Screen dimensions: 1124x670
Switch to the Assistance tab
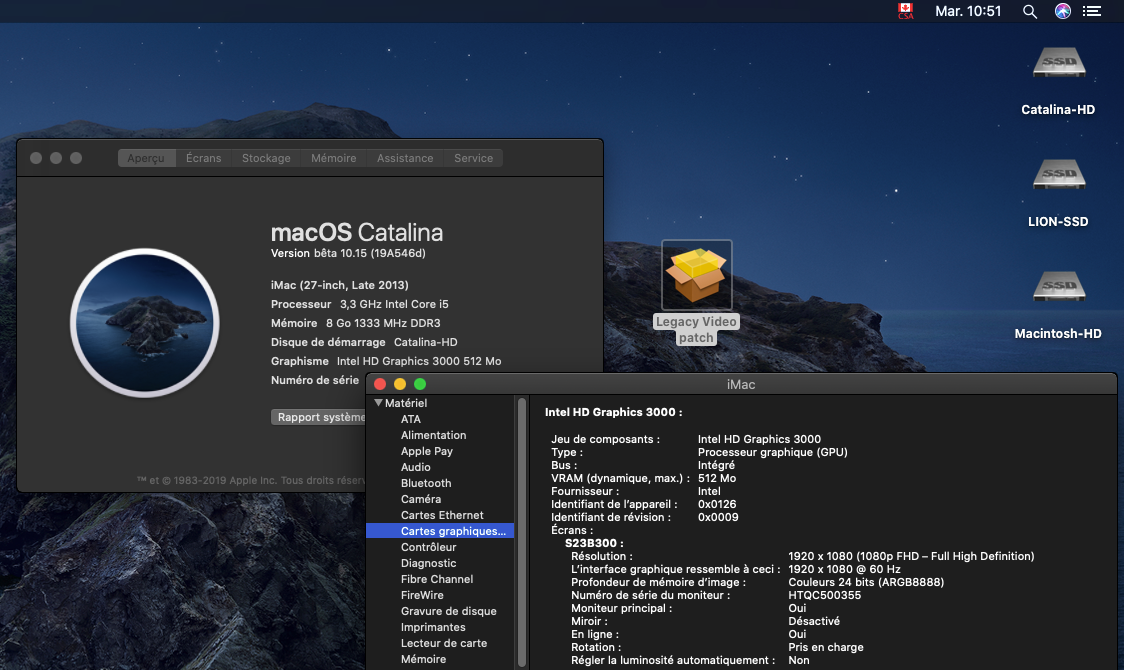[x=405, y=158]
